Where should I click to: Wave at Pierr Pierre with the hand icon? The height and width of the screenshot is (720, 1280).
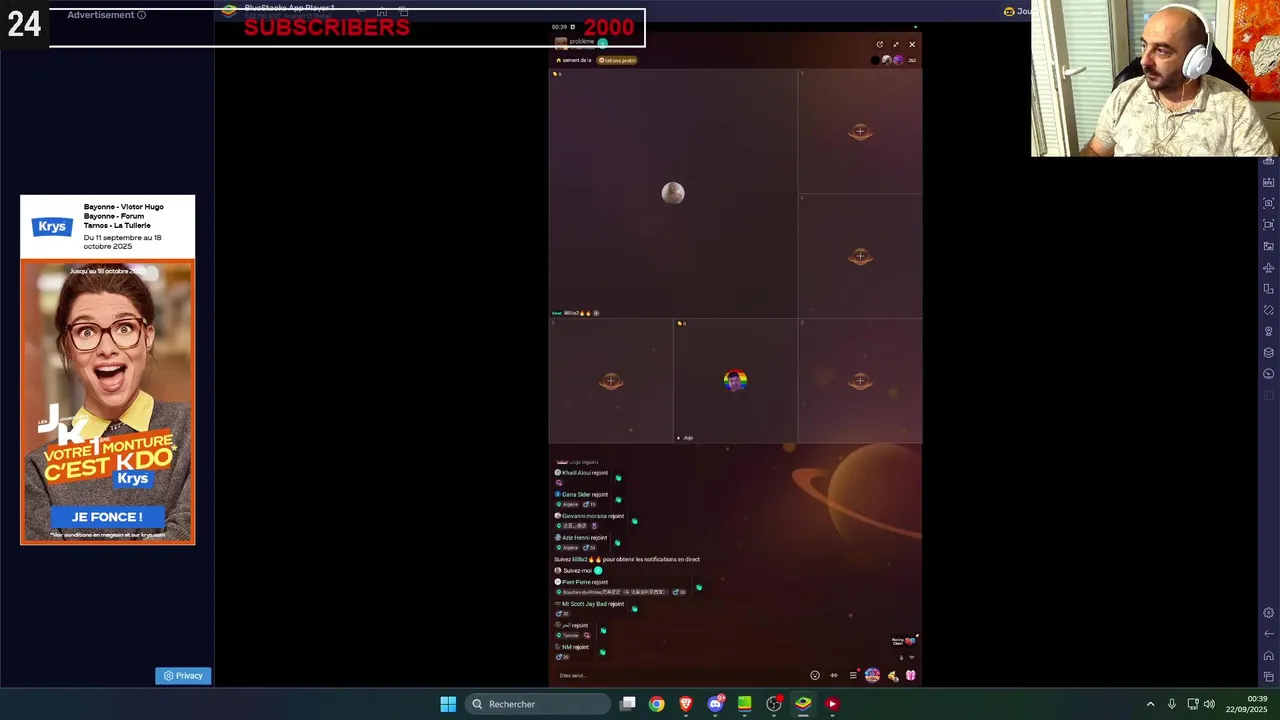[698, 587]
